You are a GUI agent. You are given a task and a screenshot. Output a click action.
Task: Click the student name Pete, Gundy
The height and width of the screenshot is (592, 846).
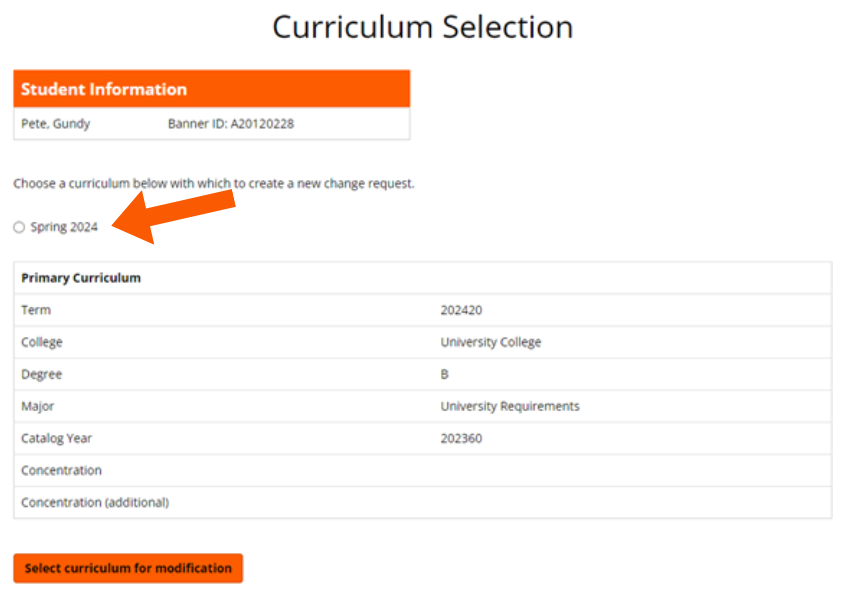[x=56, y=125]
